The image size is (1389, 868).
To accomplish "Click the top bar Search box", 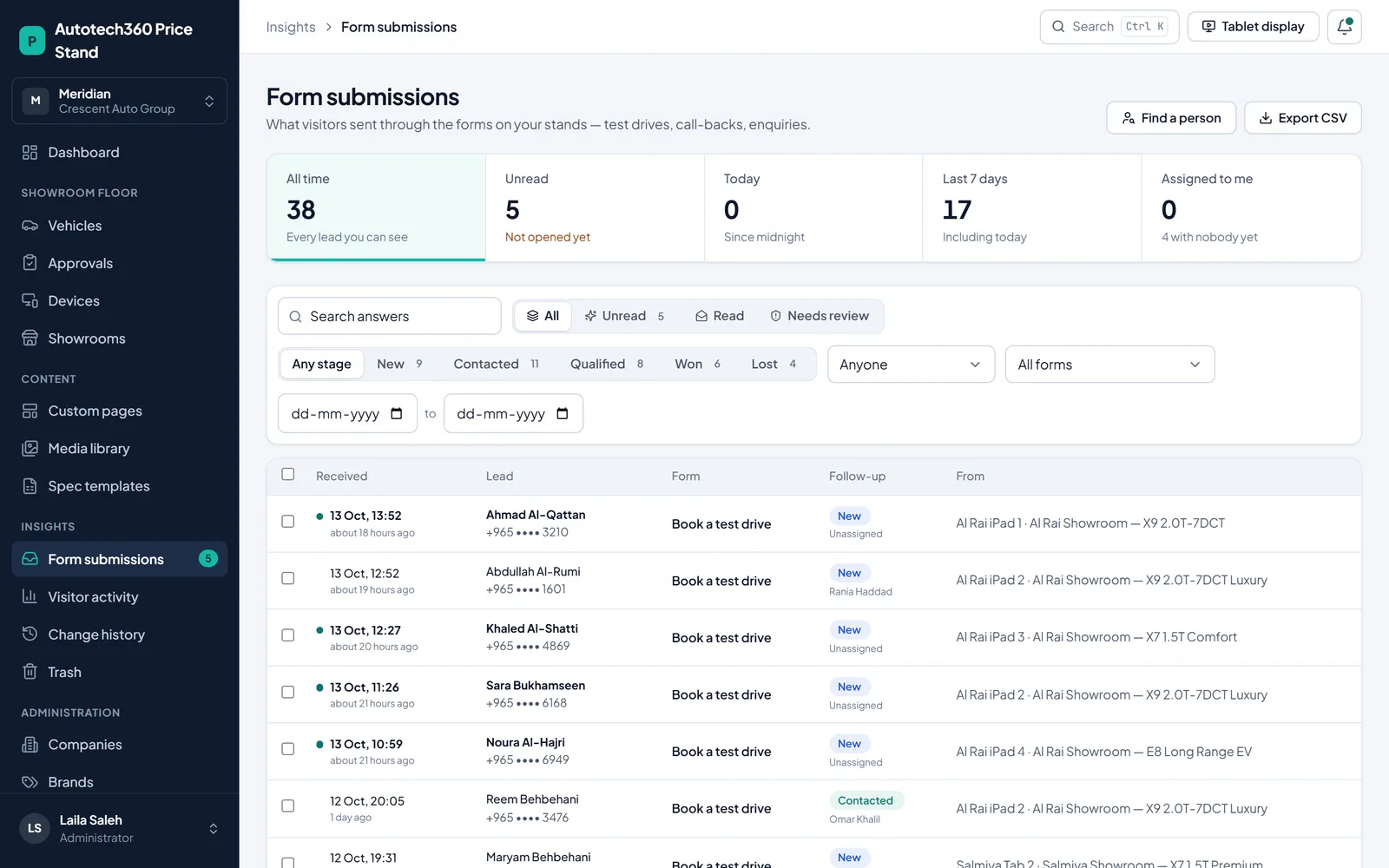I will 1109,27.
